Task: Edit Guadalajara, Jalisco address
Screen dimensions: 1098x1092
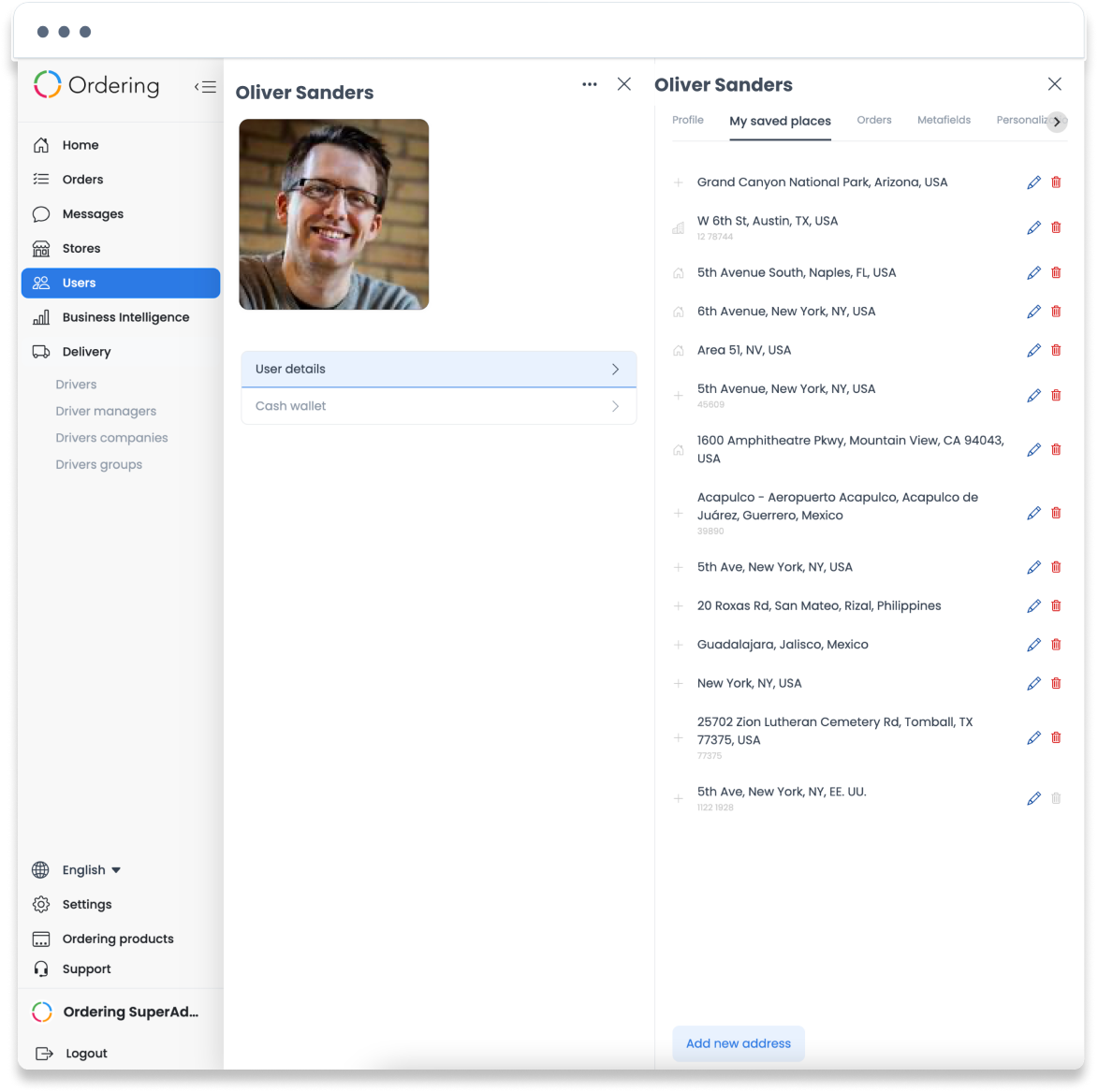Action: pyautogui.click(x=1033, y=645)
